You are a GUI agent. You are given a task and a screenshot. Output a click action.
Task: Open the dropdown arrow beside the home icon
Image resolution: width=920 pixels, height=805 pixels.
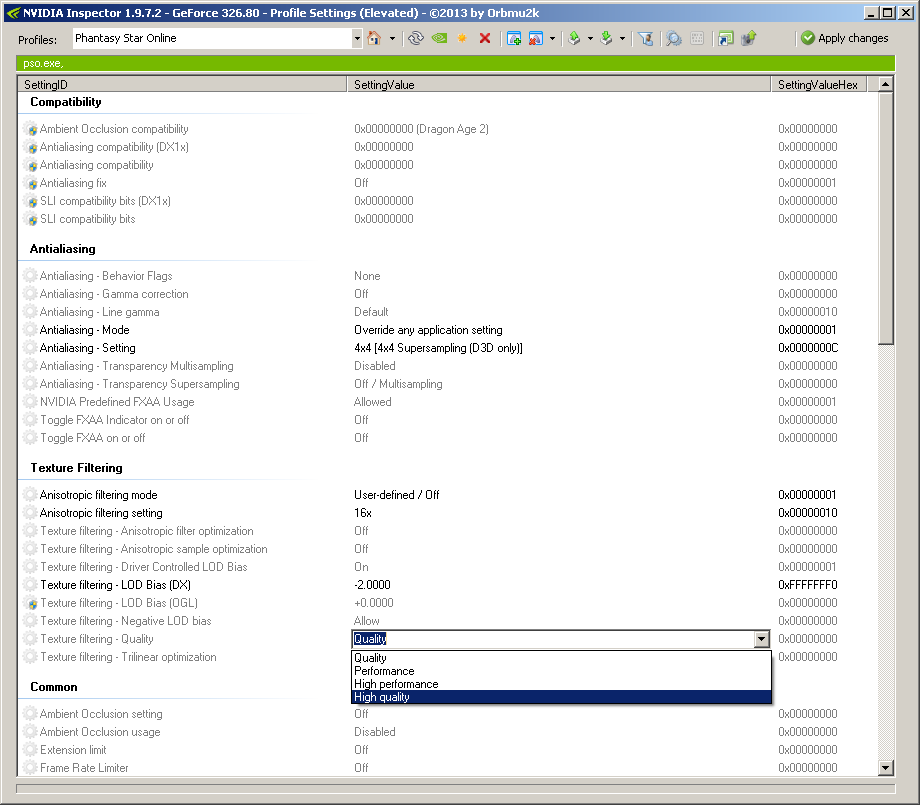click(x=392, y=39)
